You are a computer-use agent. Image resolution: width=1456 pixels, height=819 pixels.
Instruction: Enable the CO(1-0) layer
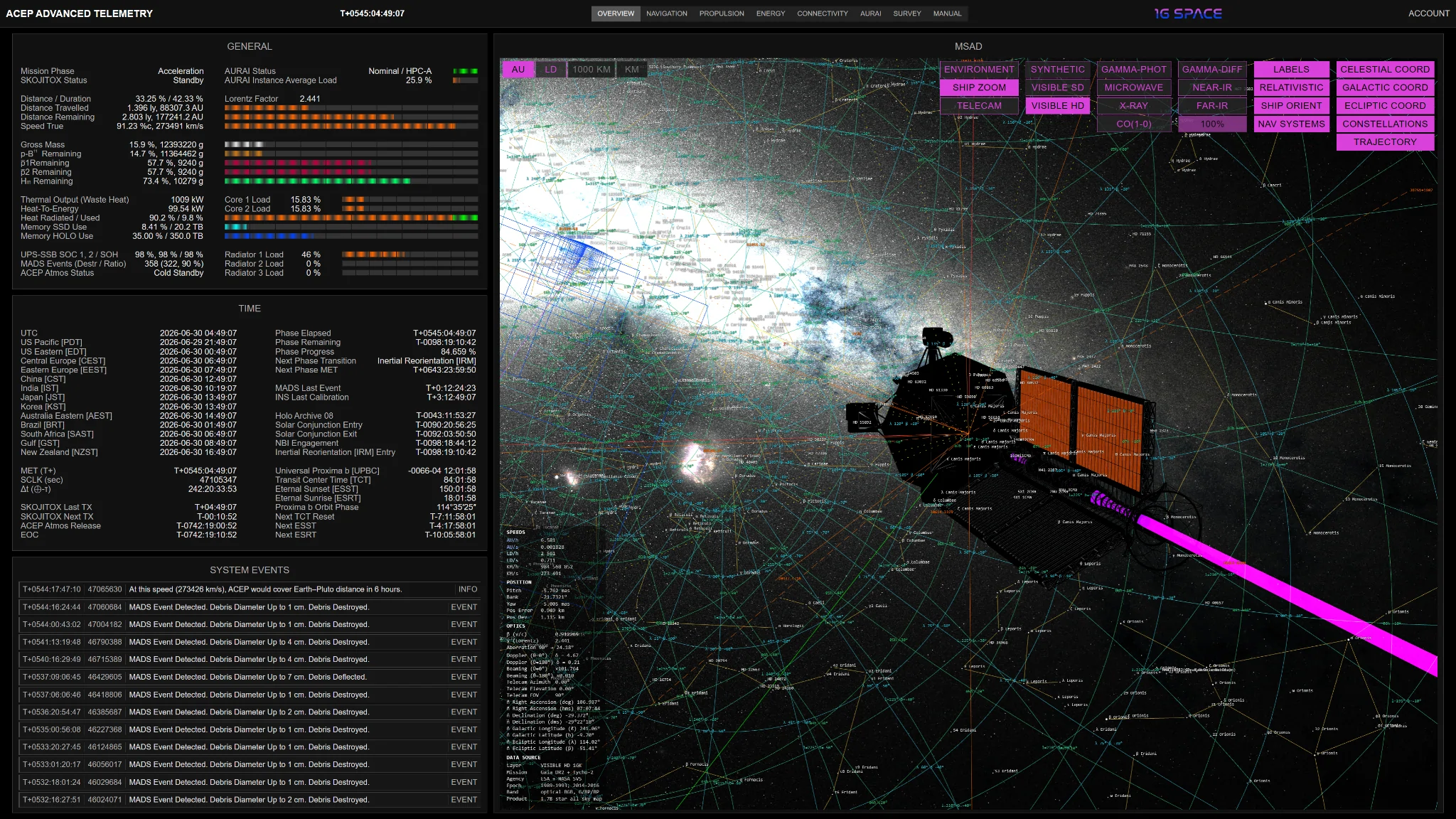click(x=1134, y=124)
